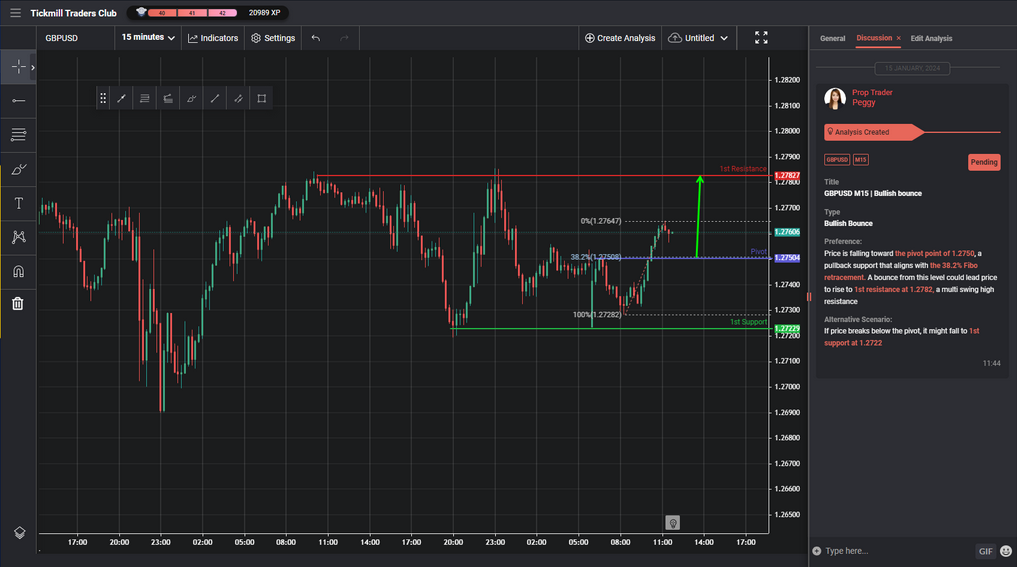Image resolution: width=1017 pixels, height=567 pixels.
Task: Click the Tickmill Traders Club title
Action: (x=73, y=13)
